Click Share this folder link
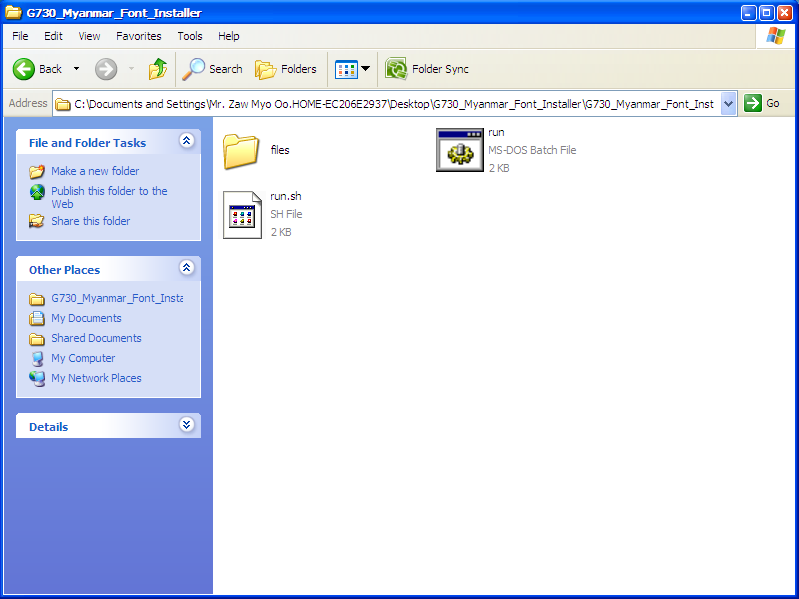The width and height of the screenshot is (799, 599). click(91, 221)
